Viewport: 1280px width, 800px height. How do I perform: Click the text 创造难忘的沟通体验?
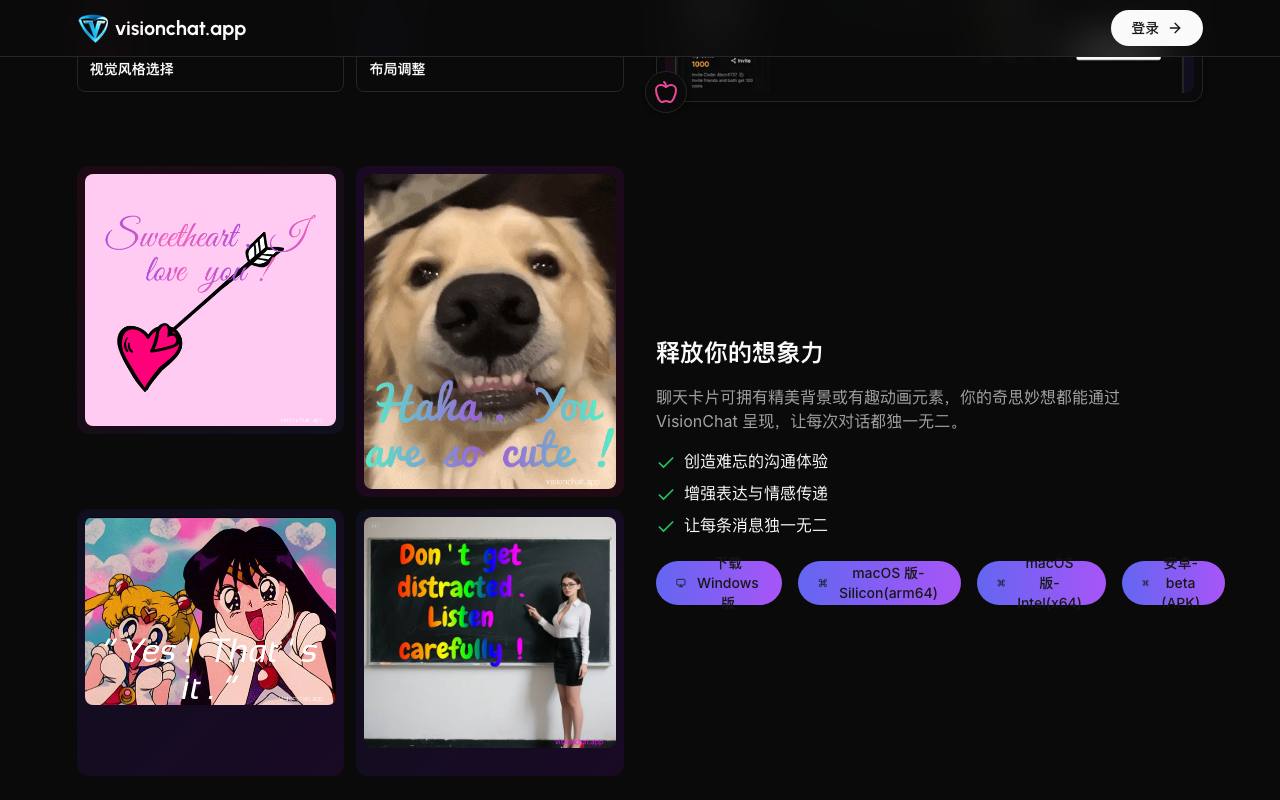756,462
